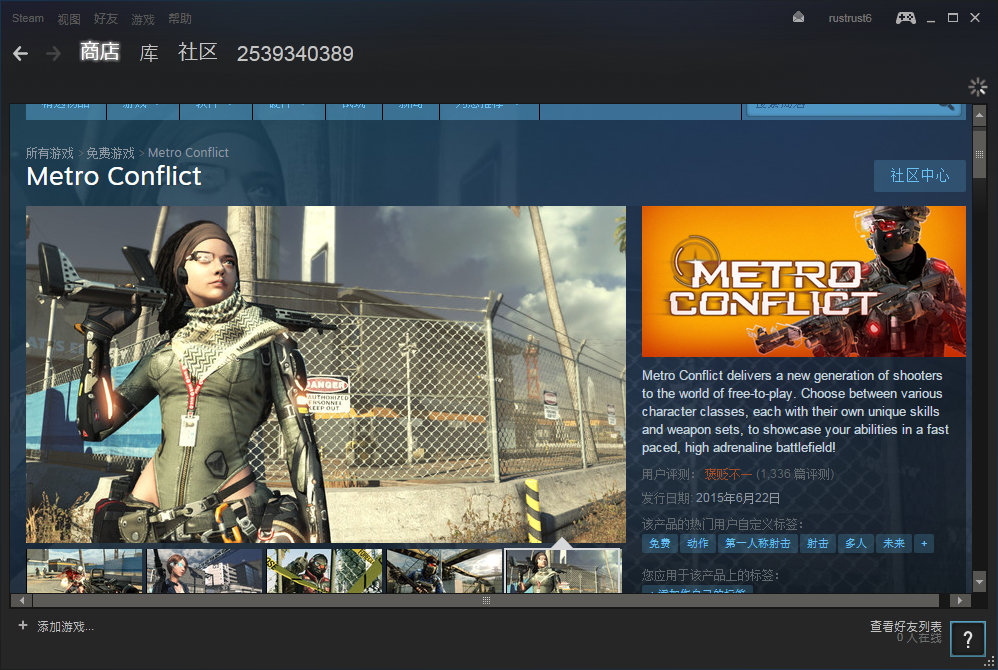The height and width of the screenshot is (670, 998).
Task: Select the 动作 tag
Action: click(x=698, y=543)
